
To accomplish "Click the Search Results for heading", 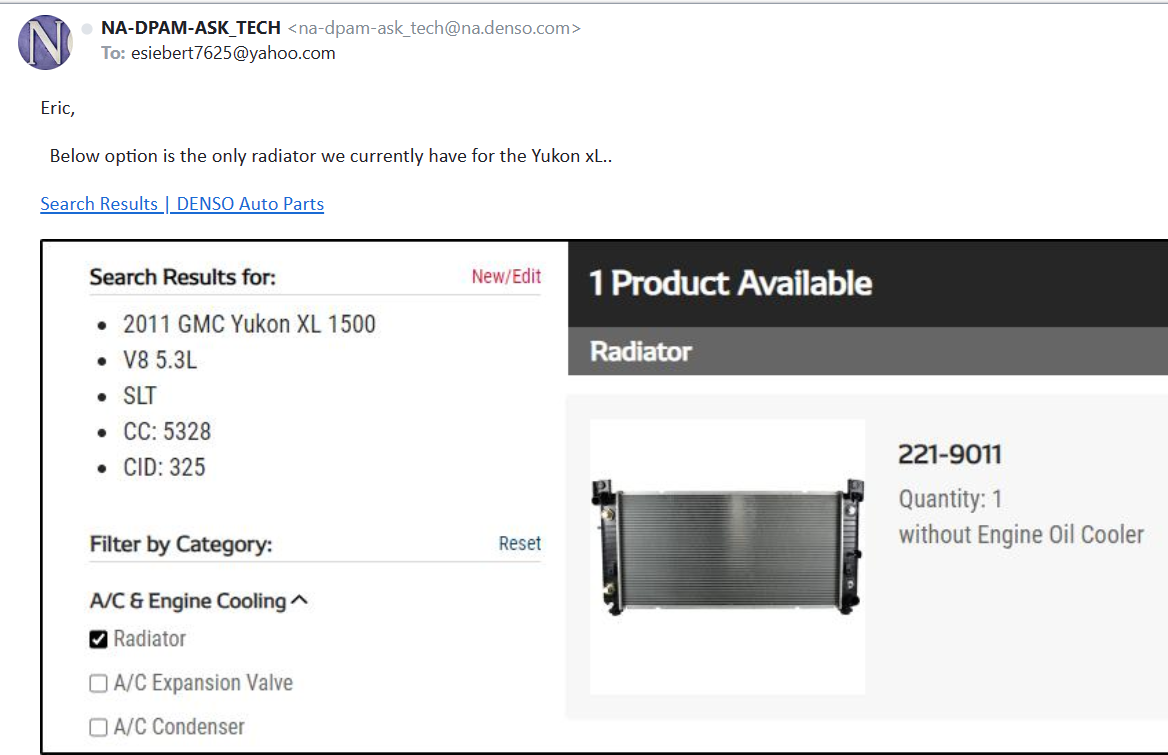I will (x=182, y=277).
